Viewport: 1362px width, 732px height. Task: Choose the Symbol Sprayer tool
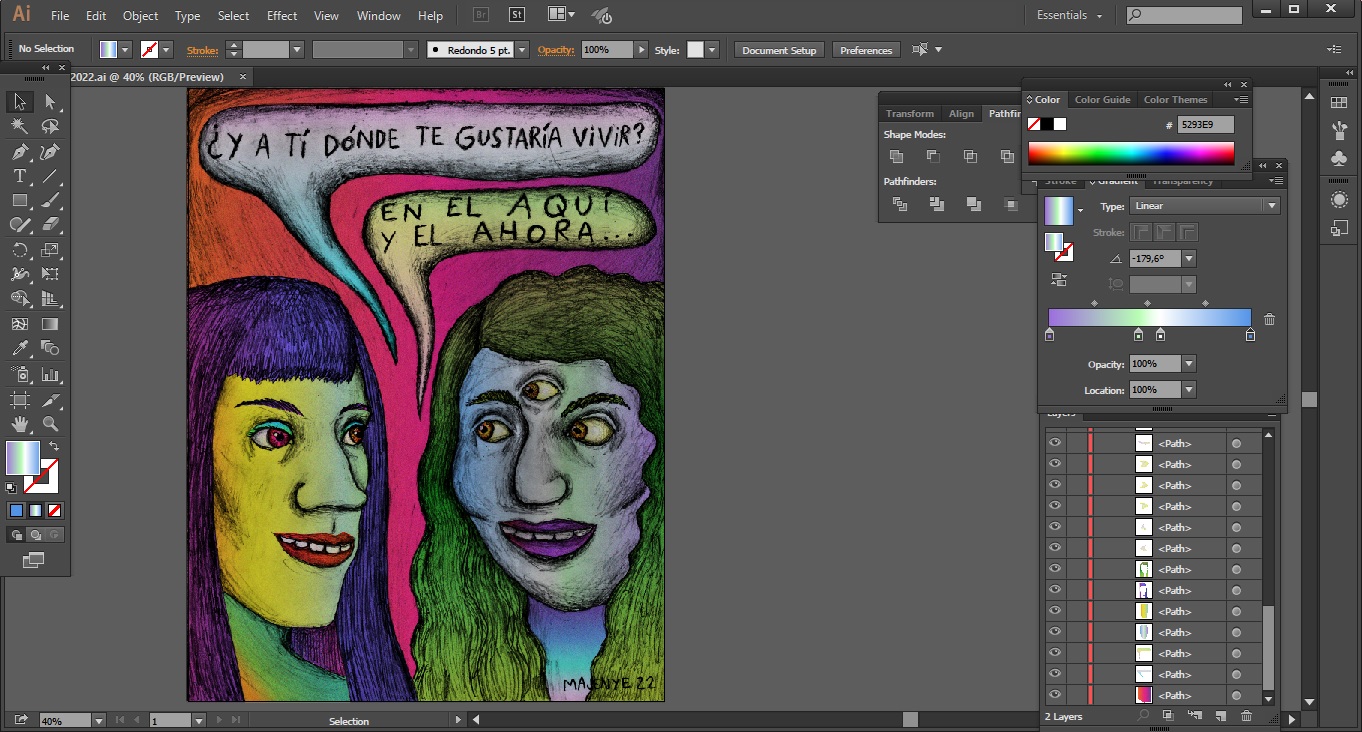tap(20, 375)
